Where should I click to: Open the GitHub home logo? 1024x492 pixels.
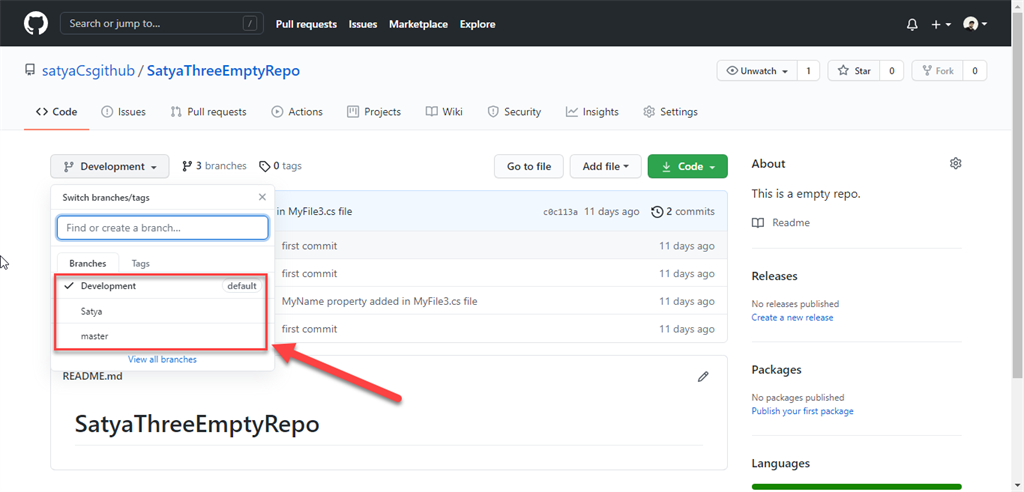pyautogui.click(x=35, y=24)
